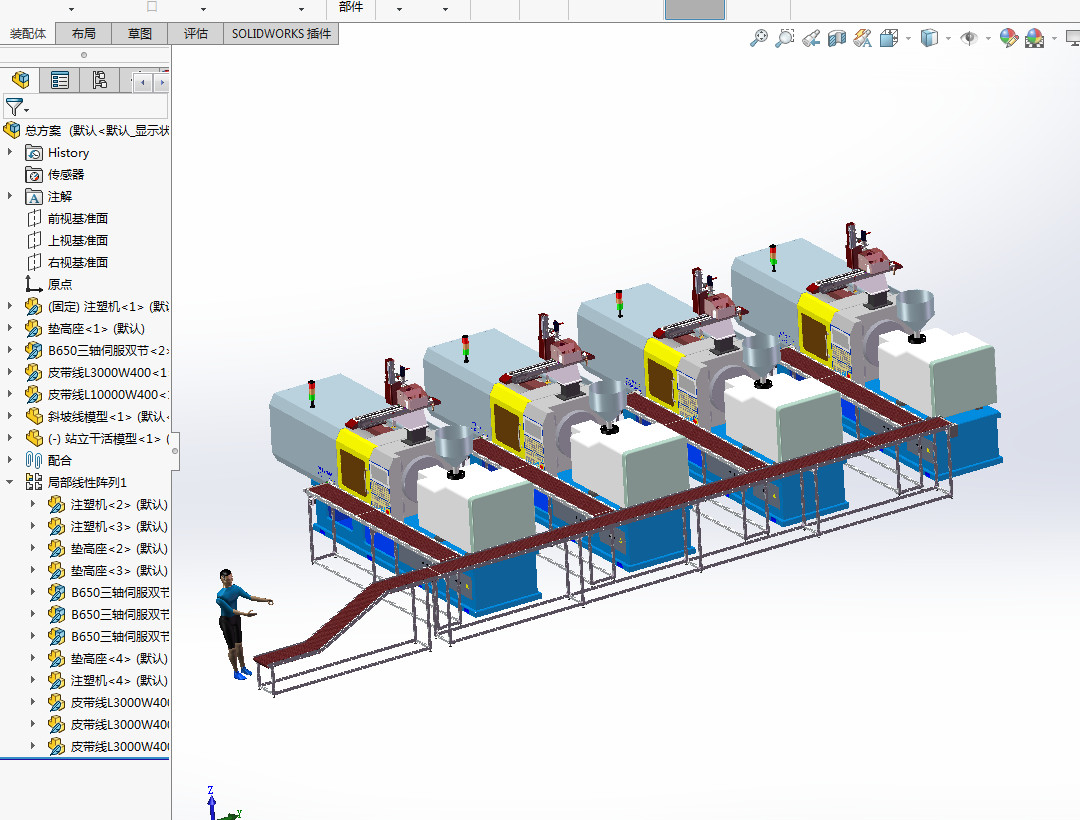Open the Display Style dropdown arrow
The height and width of the screenshot is (820, 1080).
(x=948, y=39)
